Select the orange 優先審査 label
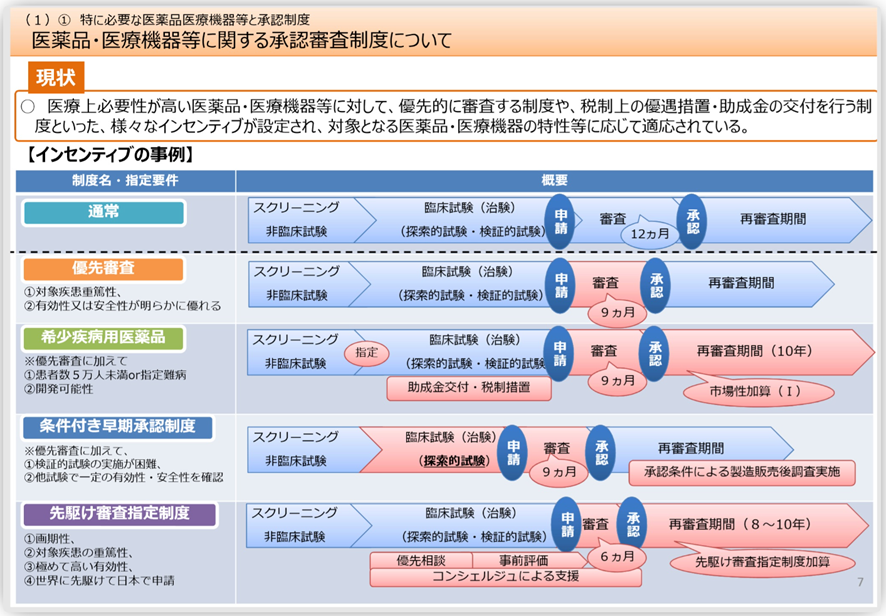This screenshot has height=616, width=886. click(103, 268)
